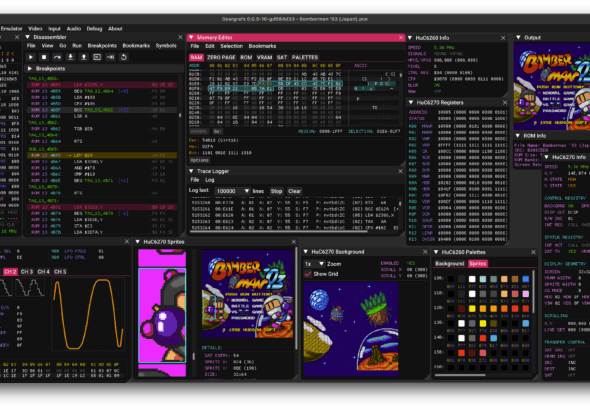Close the HuC6270 Registers panel

click(505, 102)
